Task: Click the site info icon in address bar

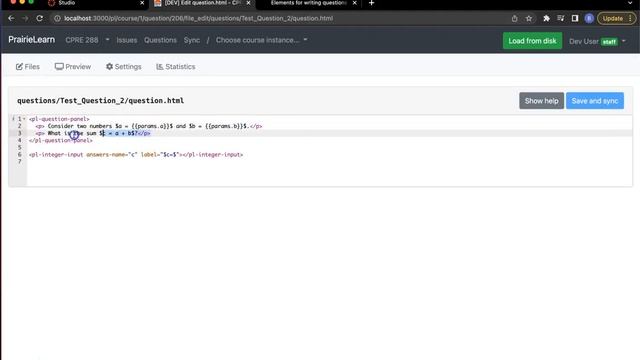Action: [x=57, y=18]
